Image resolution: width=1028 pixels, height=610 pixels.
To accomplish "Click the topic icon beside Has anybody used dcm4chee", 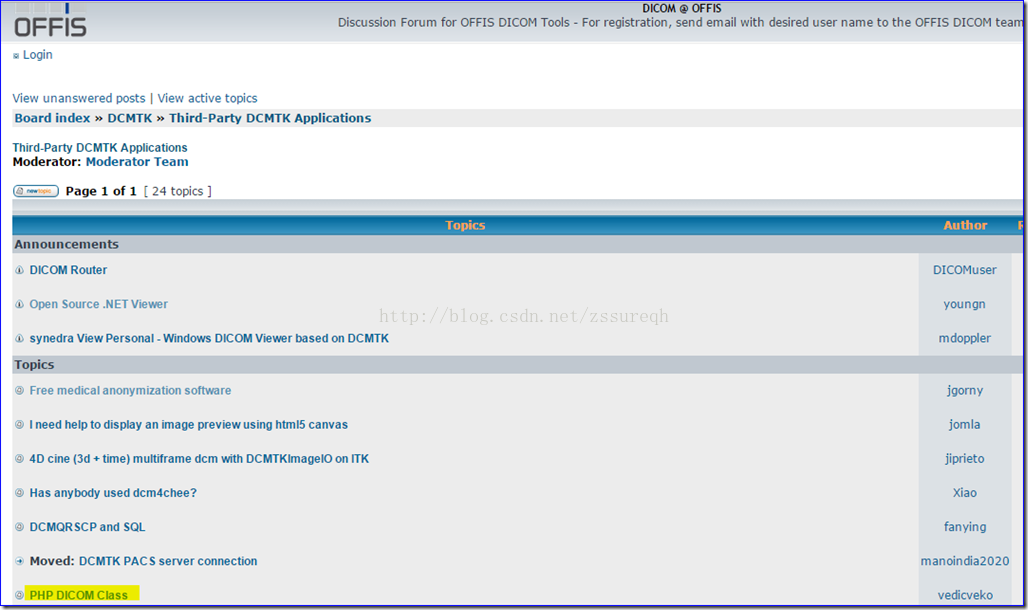I will tap(20, 493).
